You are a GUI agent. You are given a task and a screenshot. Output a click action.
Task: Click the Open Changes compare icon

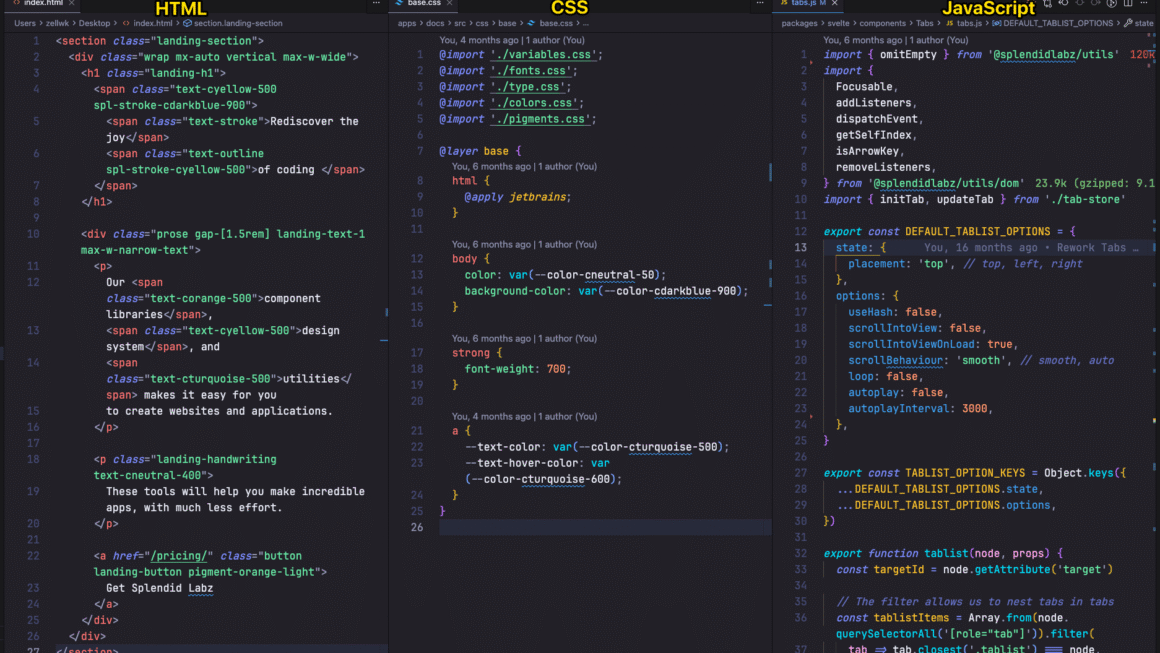tap(1048, 5)
